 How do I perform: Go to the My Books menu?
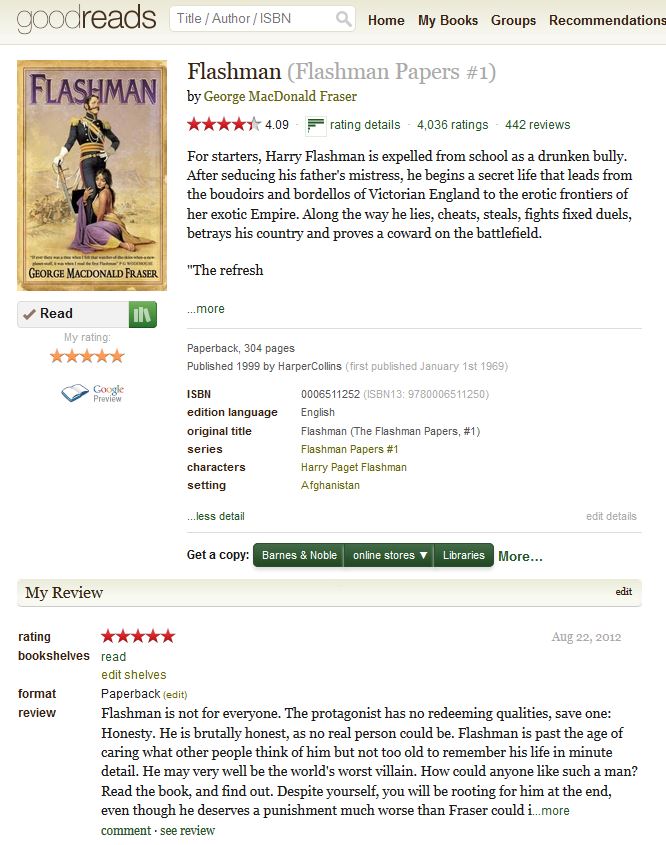click(x=448, y=20)
